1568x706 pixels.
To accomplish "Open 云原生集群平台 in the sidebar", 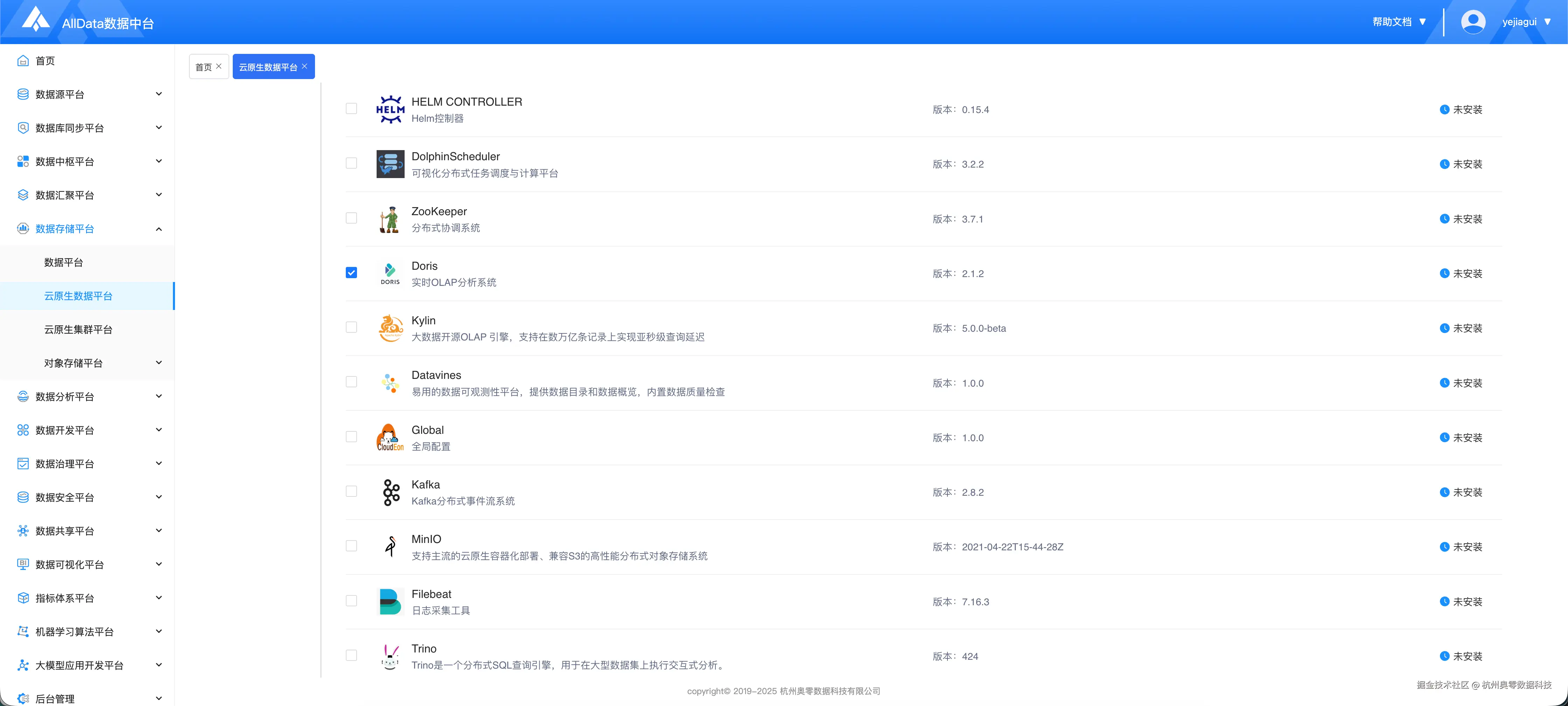I will [78, 329].
